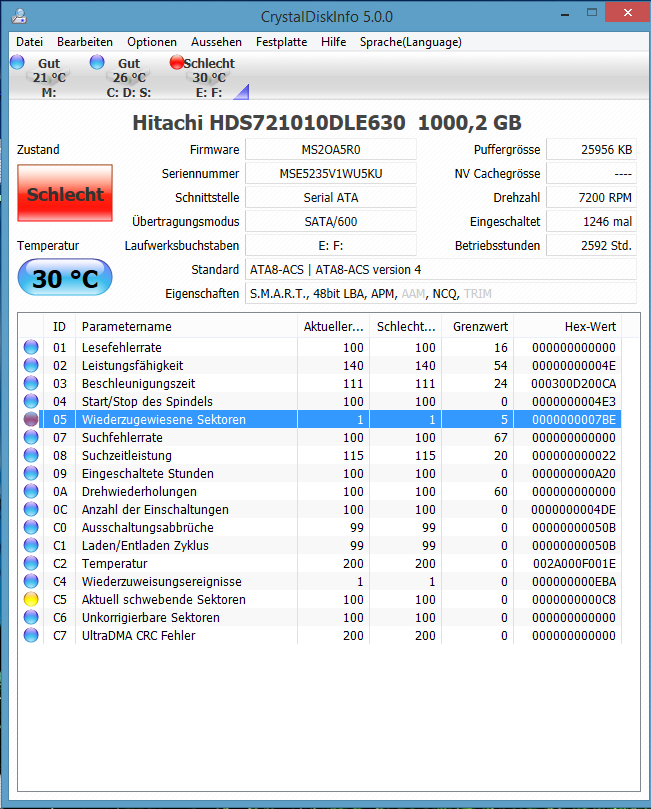The image size is (651, 809).
Task: Click status icon of Drehwiederholungen row
Action: (31, 491)
